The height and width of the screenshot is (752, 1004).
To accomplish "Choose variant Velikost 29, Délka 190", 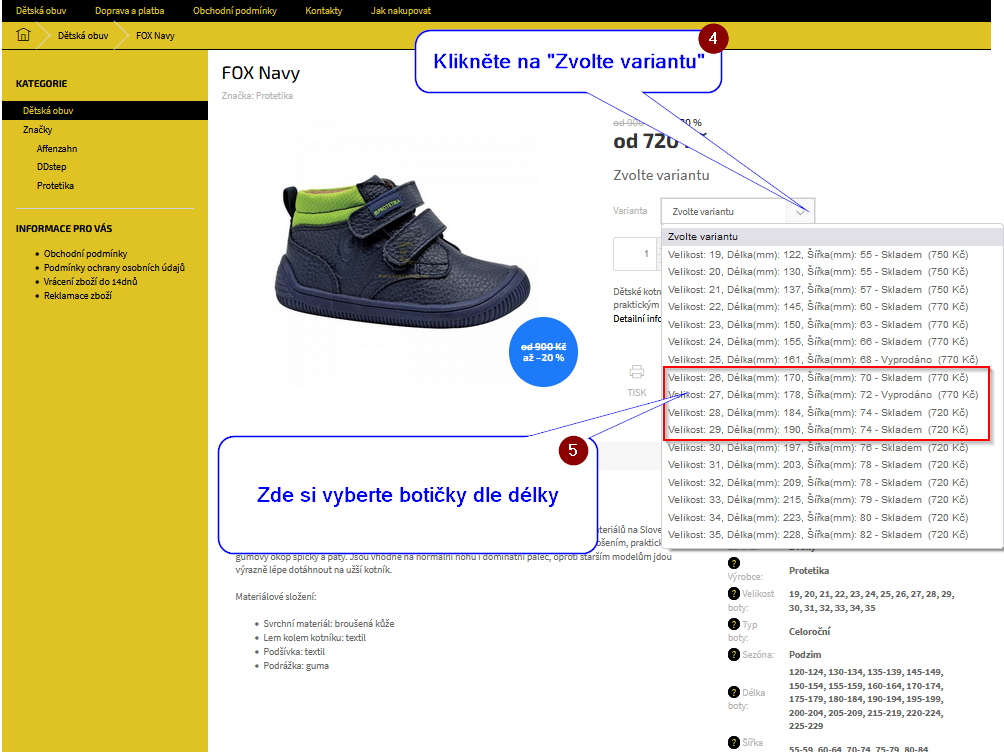I will tap(832, 429).
